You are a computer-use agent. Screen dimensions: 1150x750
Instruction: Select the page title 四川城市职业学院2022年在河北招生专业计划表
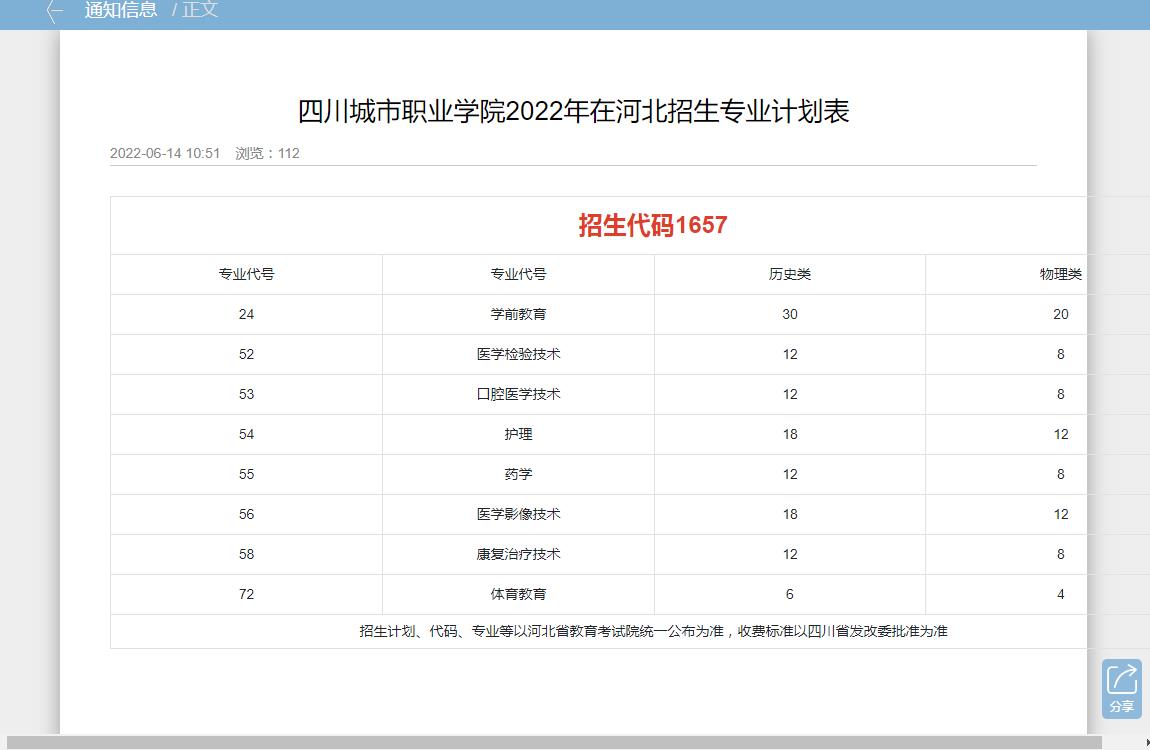point(574,111)
